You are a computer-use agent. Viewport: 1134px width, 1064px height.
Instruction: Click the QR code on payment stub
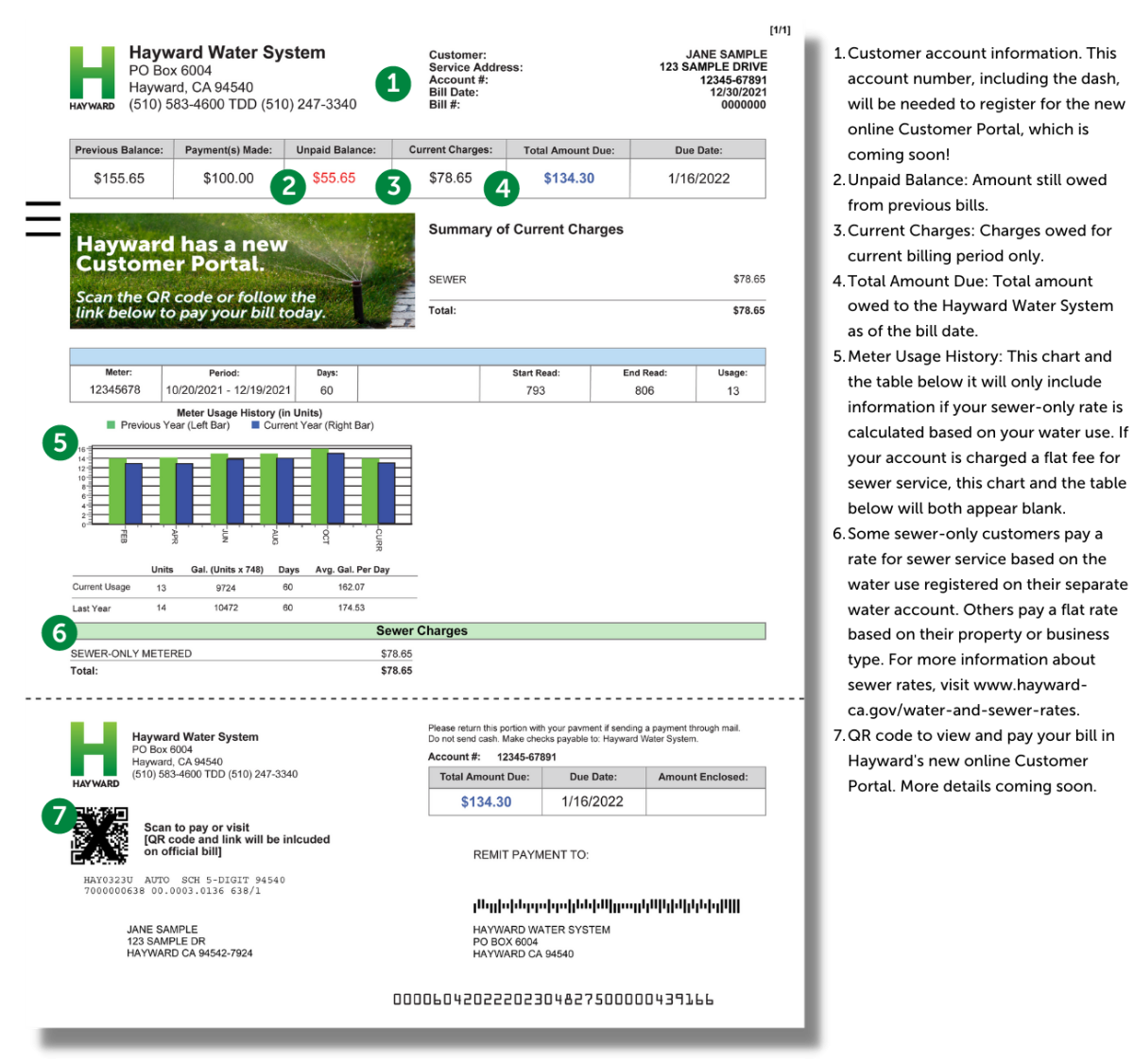point(100,835)
